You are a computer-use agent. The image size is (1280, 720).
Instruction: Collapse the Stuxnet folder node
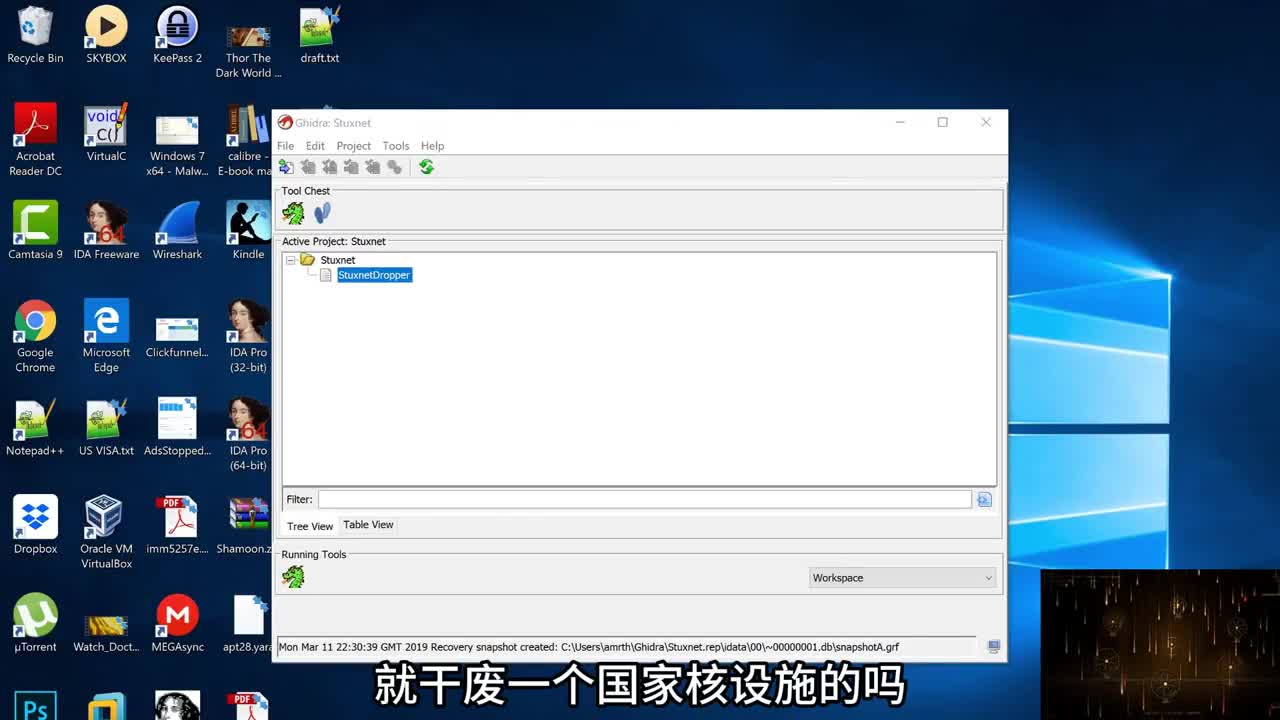tap(291, 260)
